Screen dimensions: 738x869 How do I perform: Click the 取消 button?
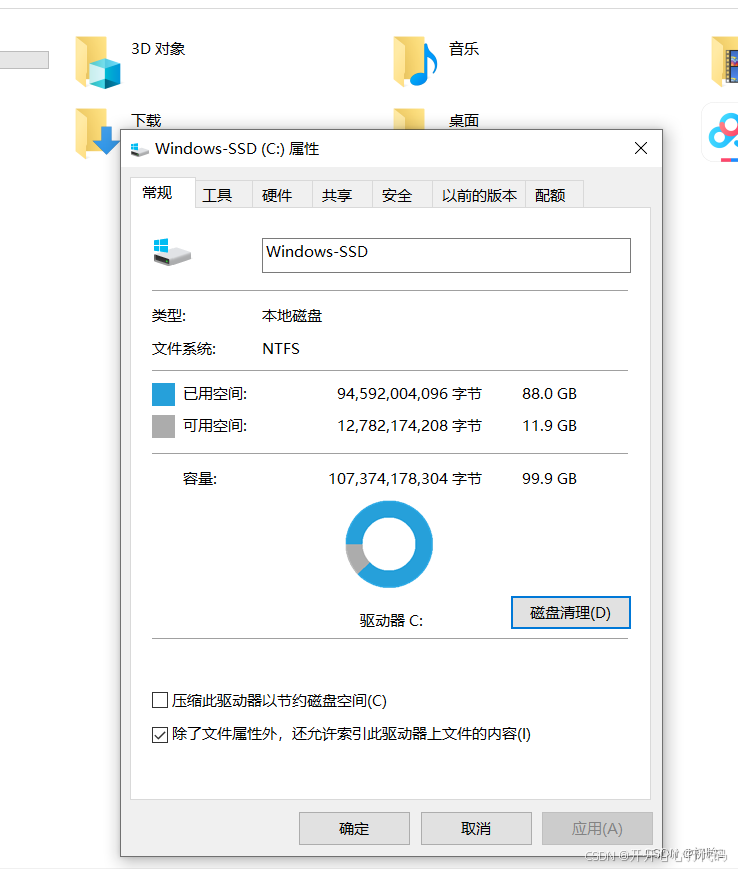[476, 829]
